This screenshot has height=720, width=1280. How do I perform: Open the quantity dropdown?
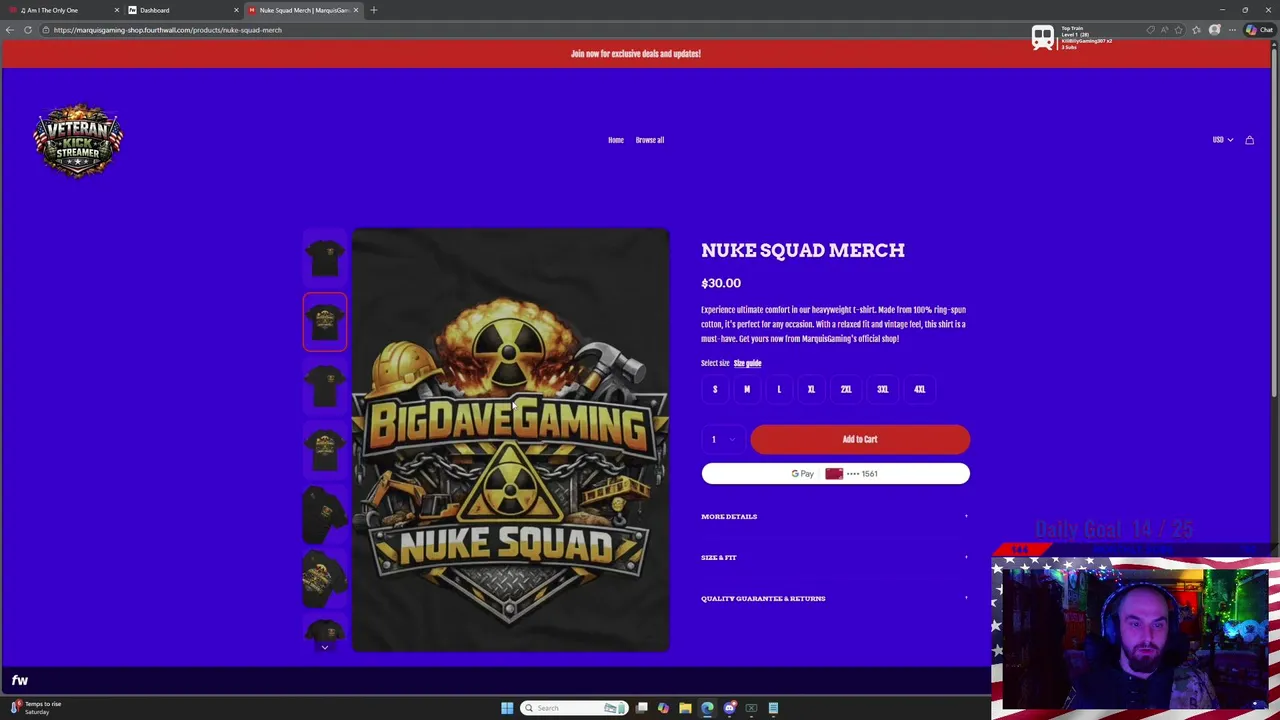pyautogui.click(x=723, y=439)
